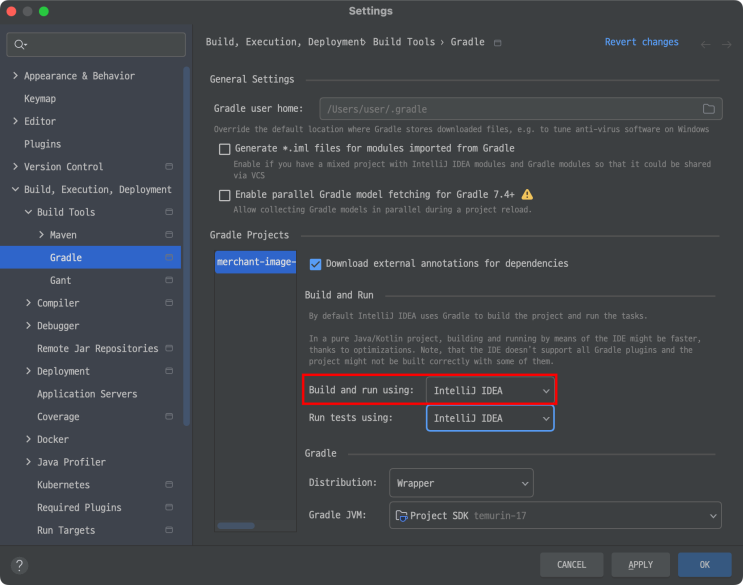Click the project scope icon on Compiler row

(169, 302)
